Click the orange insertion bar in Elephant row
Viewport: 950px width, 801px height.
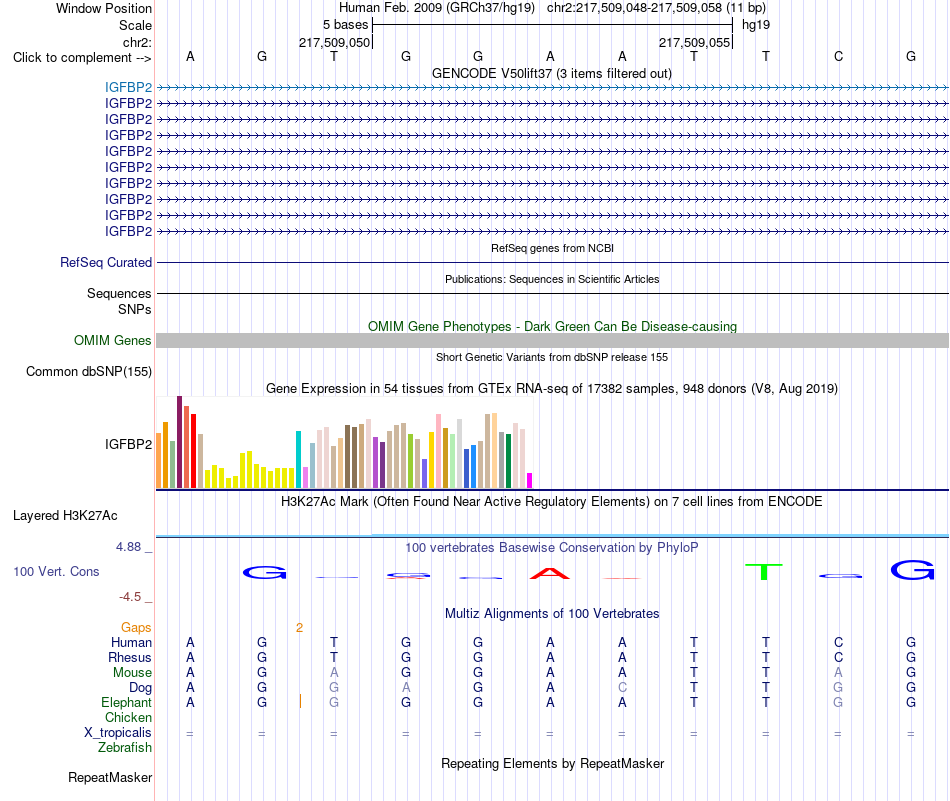click(x=301, y=701)
